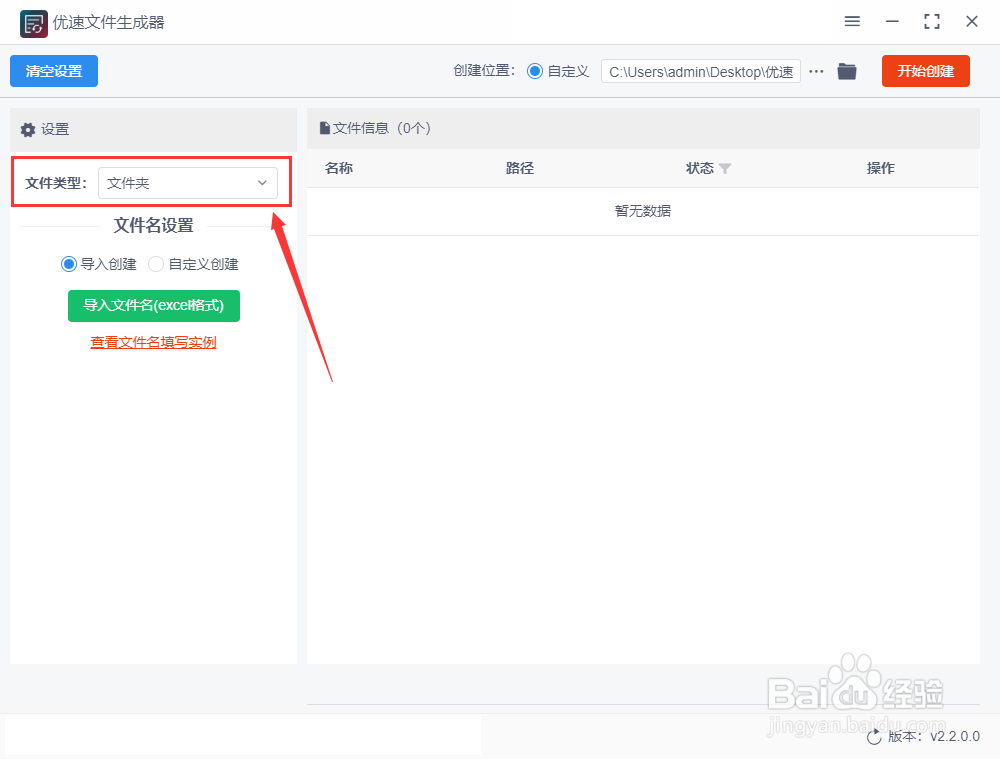Viewport: 1000px width, 760px height.
Task: Click 导入文件名(excel格式) green button
Action: [x=154, y=305]
